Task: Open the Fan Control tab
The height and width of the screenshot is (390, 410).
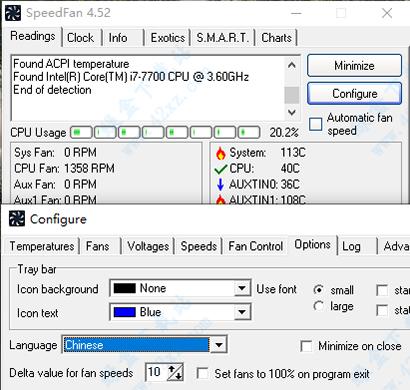Action: (x=256, y=246)
